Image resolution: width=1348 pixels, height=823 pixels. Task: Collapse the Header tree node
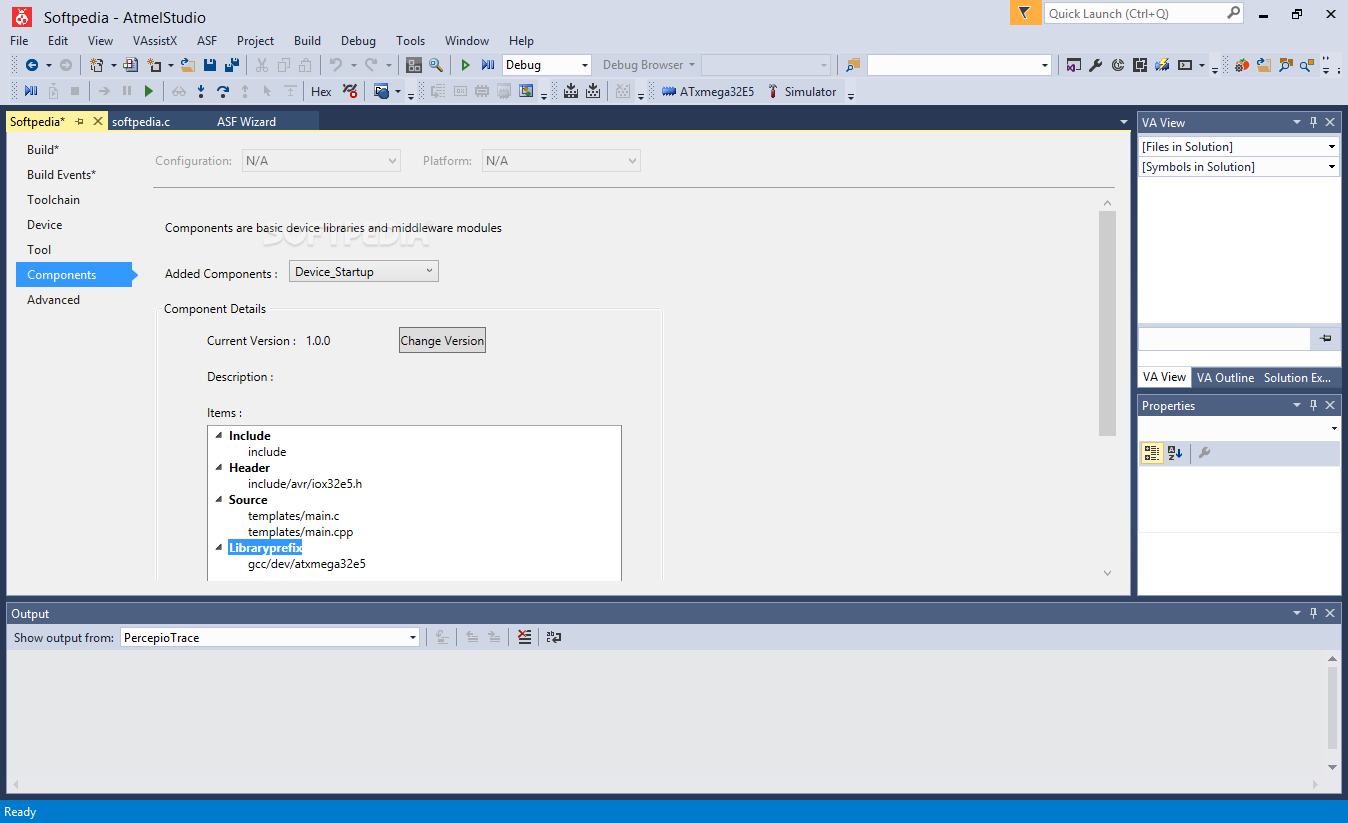pos(219,467)
